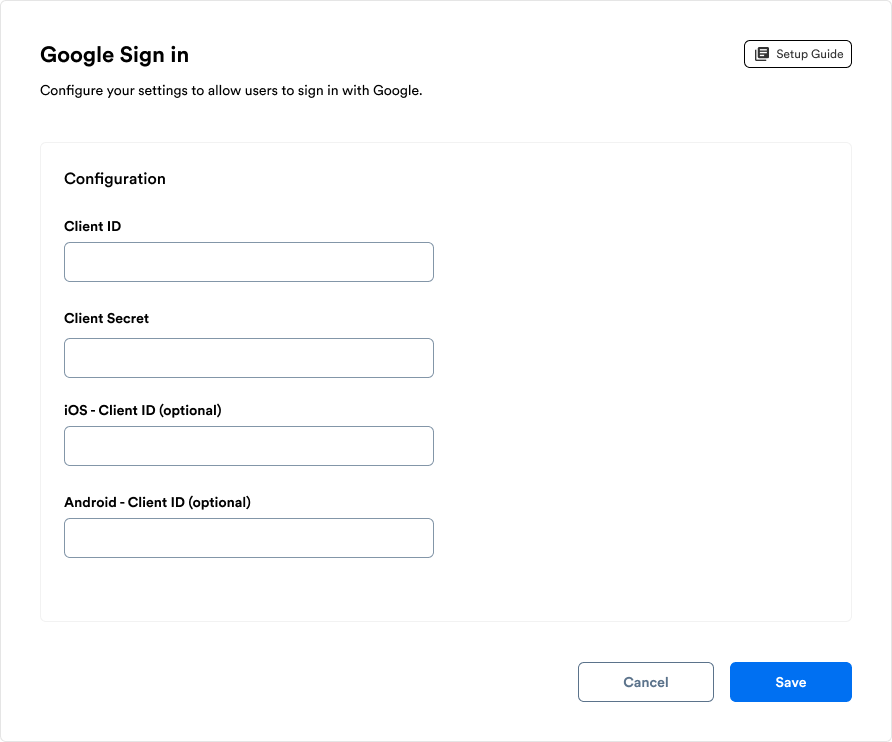The height and width of the screenshot is (742, 892).
Task: Open the Setup Guide
Action: 797,53
